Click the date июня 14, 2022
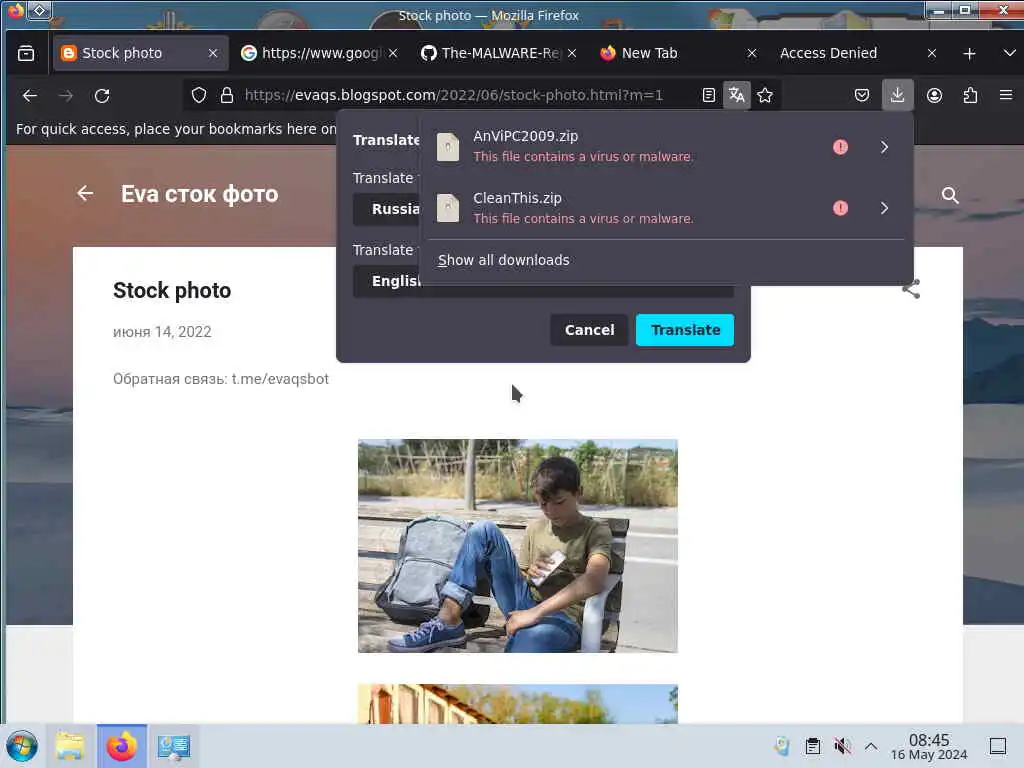 [162, 332]
